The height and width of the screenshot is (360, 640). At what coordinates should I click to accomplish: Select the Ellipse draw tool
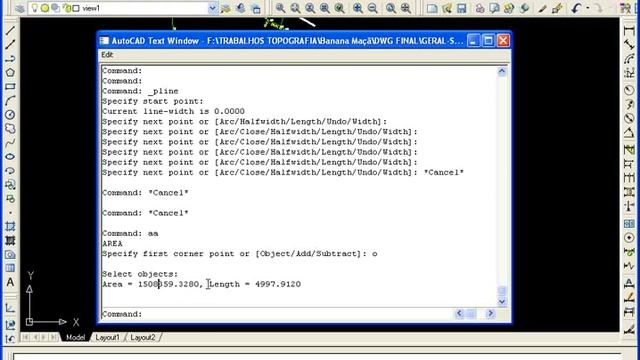10,157
